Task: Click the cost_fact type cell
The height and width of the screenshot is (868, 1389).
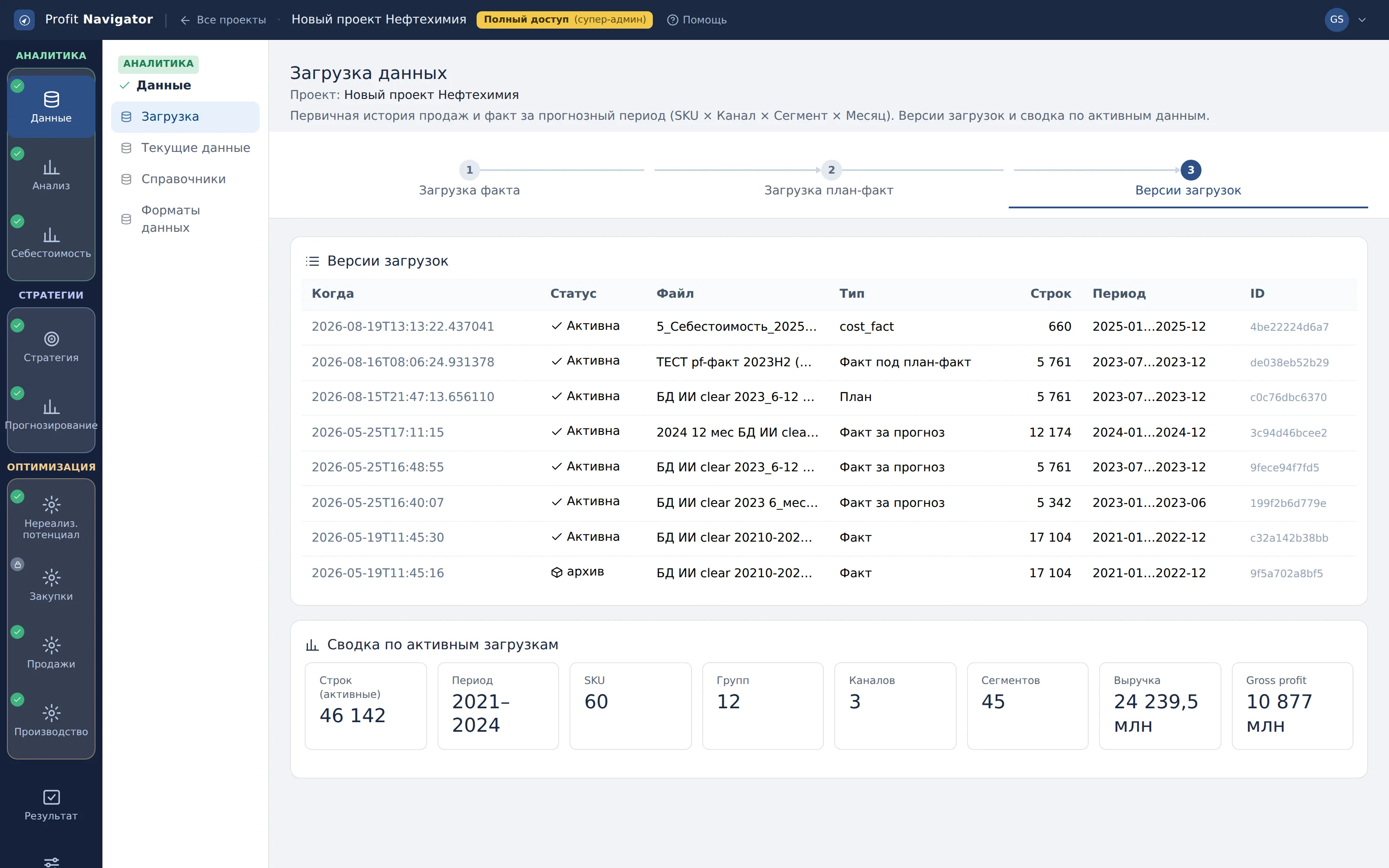Action: click(x=867, y=327)
